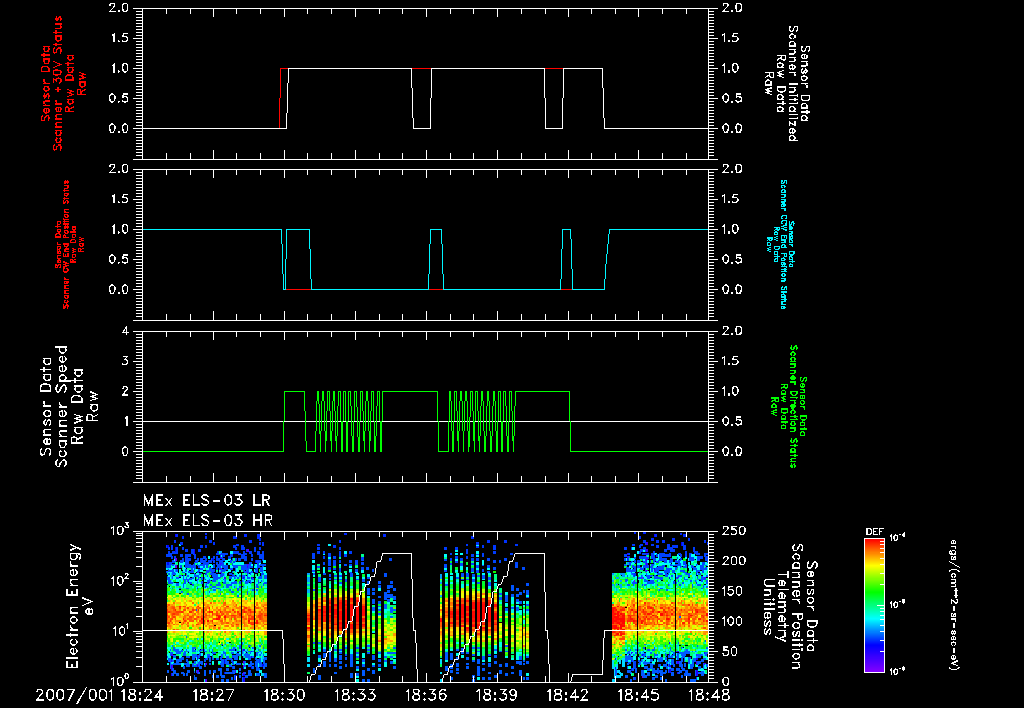
Task: Click the DEF label above the color bar
Action: click(x=874, y=532)
